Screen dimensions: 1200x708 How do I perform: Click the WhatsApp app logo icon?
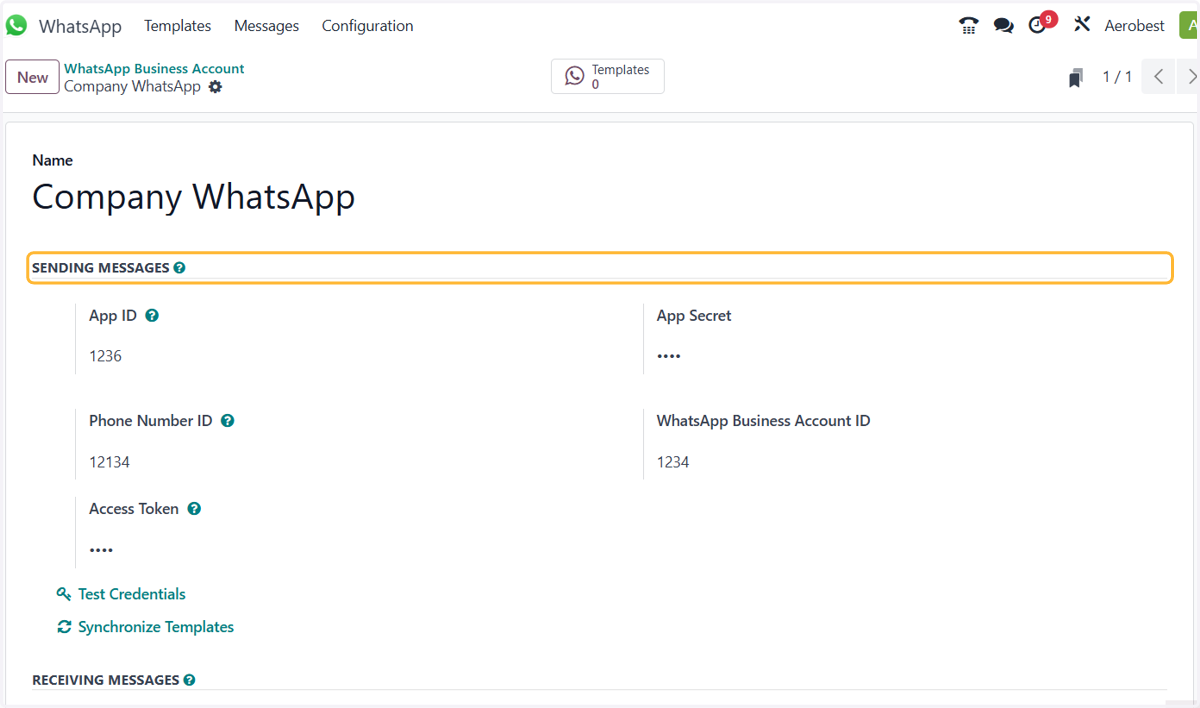click(16, 25)
